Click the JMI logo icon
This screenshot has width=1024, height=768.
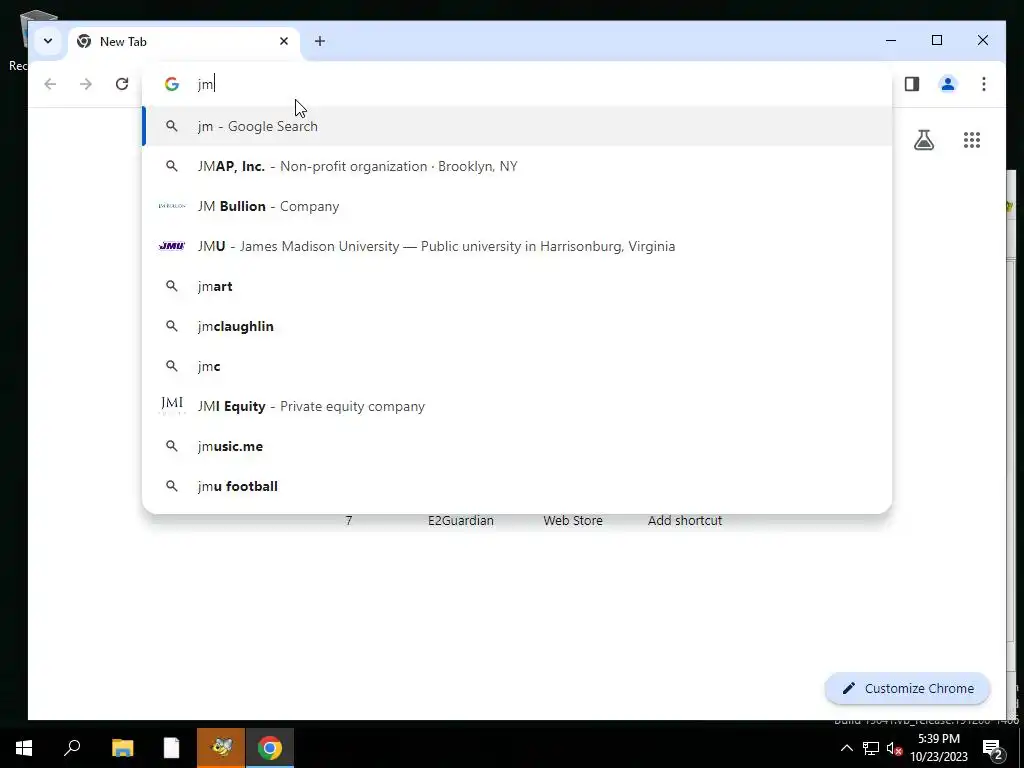point(172,405)
